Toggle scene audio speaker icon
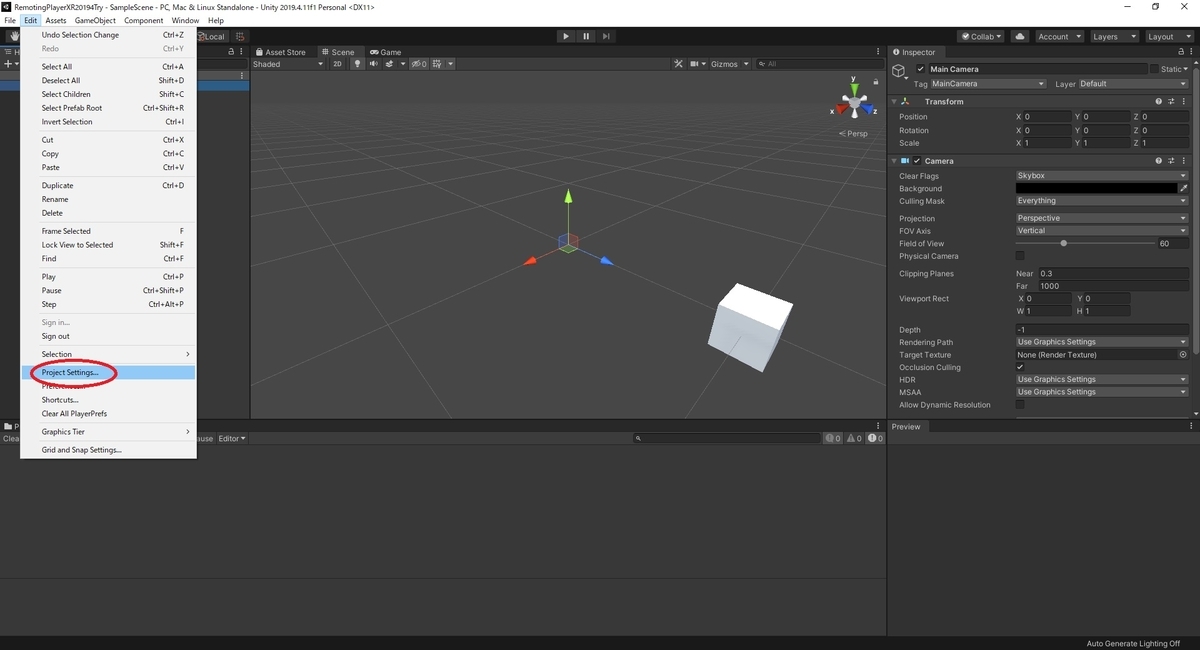1200x650 pixels. [x=373, y=64]
